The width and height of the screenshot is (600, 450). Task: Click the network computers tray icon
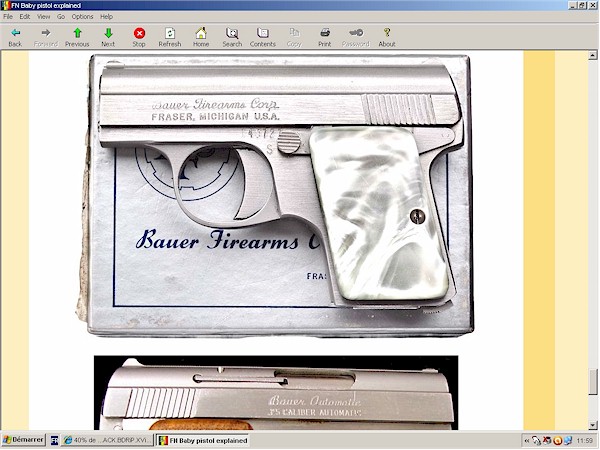point(568,441)
